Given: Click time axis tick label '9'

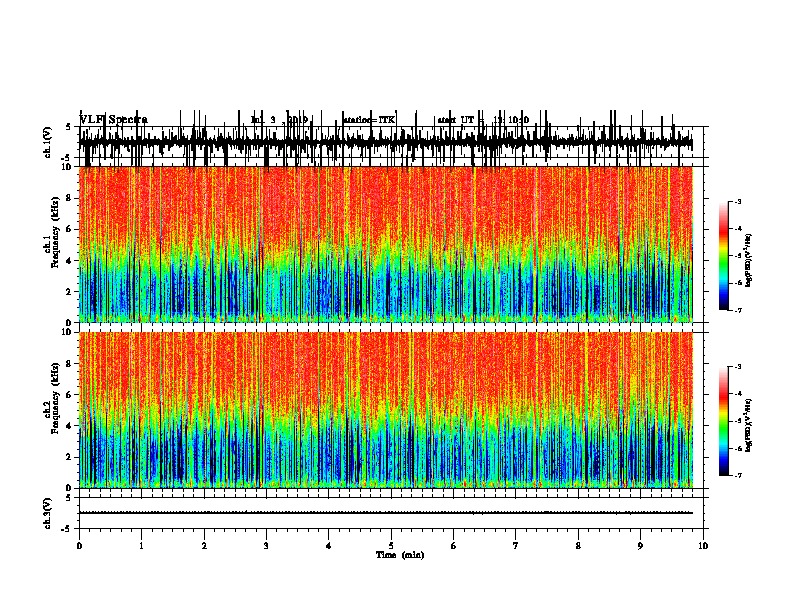Looking at the screenshot, I should [640, 546].
